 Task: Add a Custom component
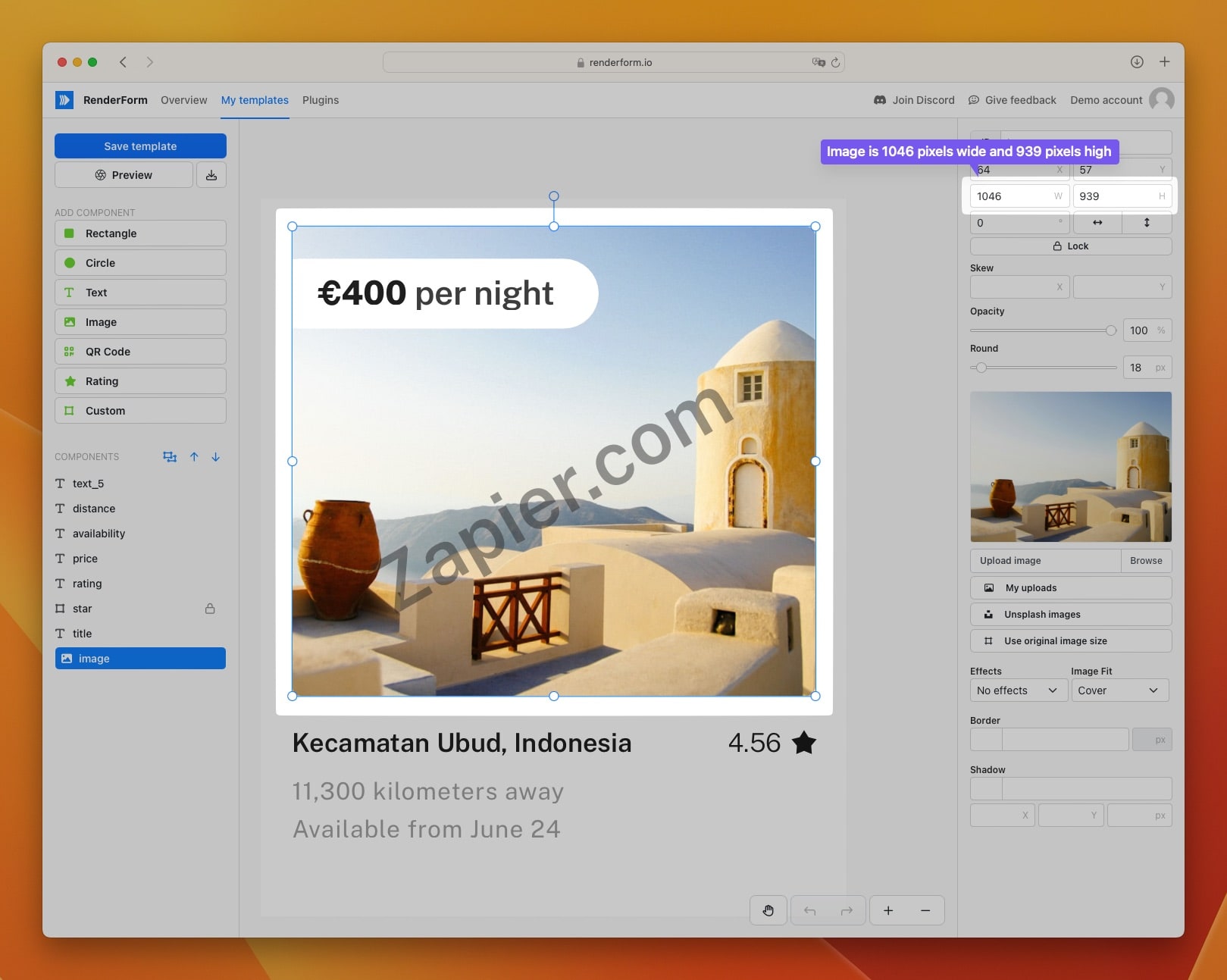(140, 411)
